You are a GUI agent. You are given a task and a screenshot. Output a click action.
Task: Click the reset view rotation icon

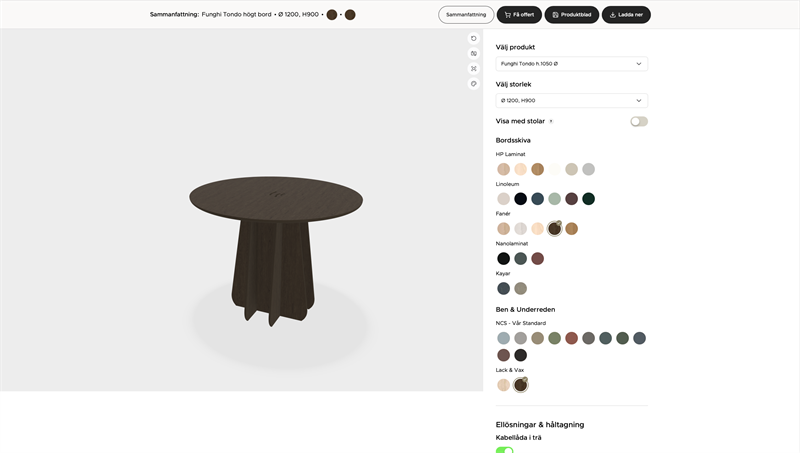point(474,39)
